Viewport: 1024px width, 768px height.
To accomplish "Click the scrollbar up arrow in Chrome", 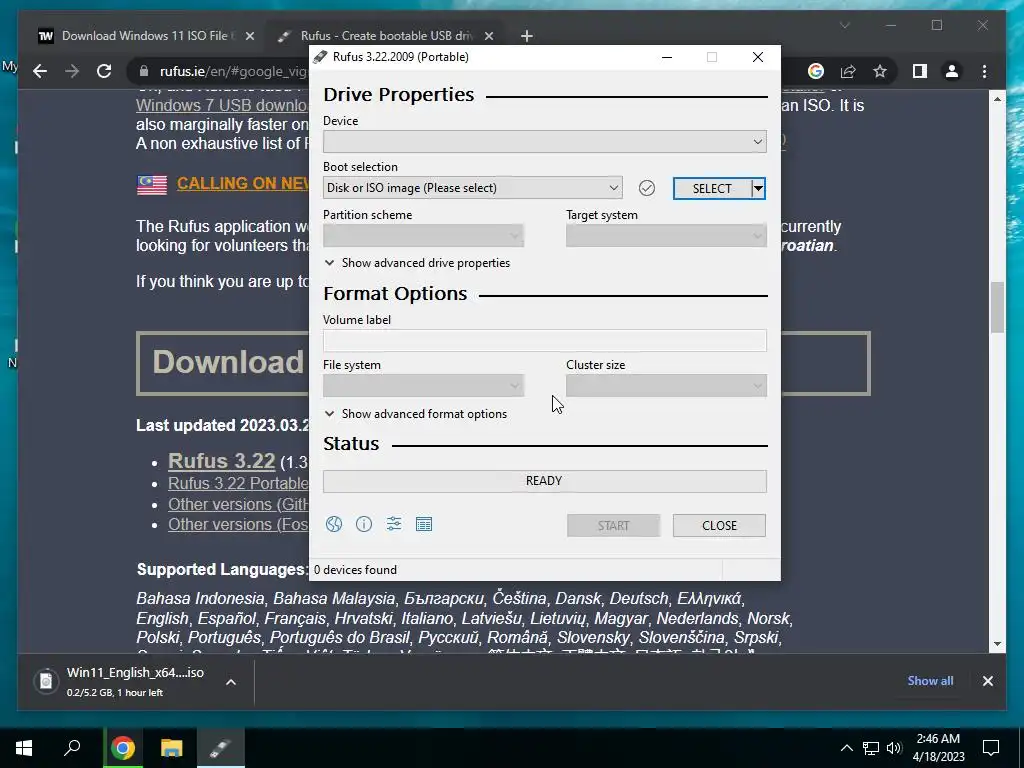I will (x=997, y=99).
